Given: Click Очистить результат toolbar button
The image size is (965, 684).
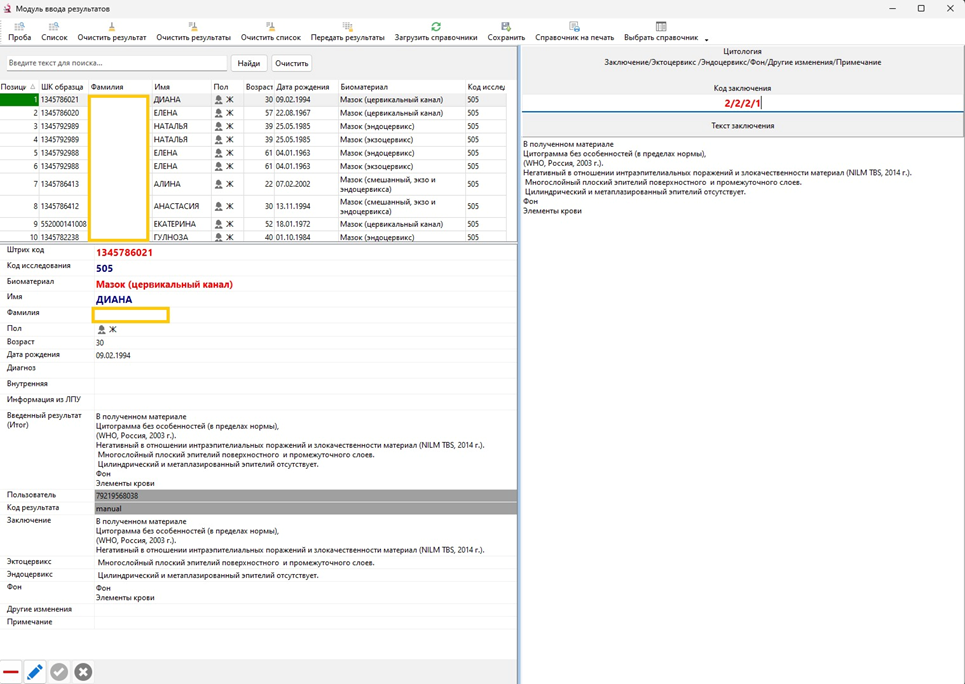Looking at the screenshot, I should pos(112,32).
